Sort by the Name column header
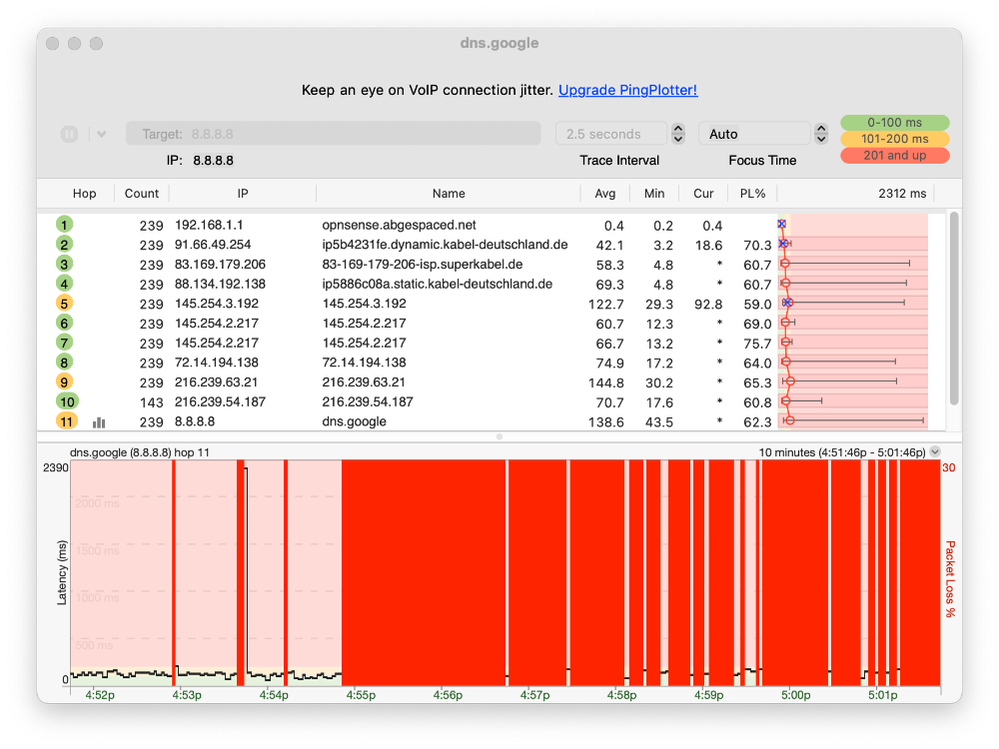 pos(449,193)
